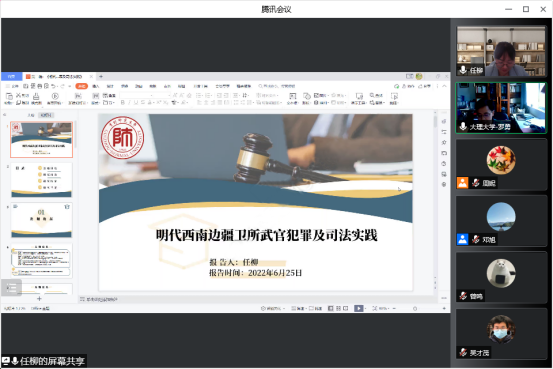Adjust the zoom slider handle in status bar
This screenshot has height=369, width=553.
pyautogui.click(x=415, y=308)
